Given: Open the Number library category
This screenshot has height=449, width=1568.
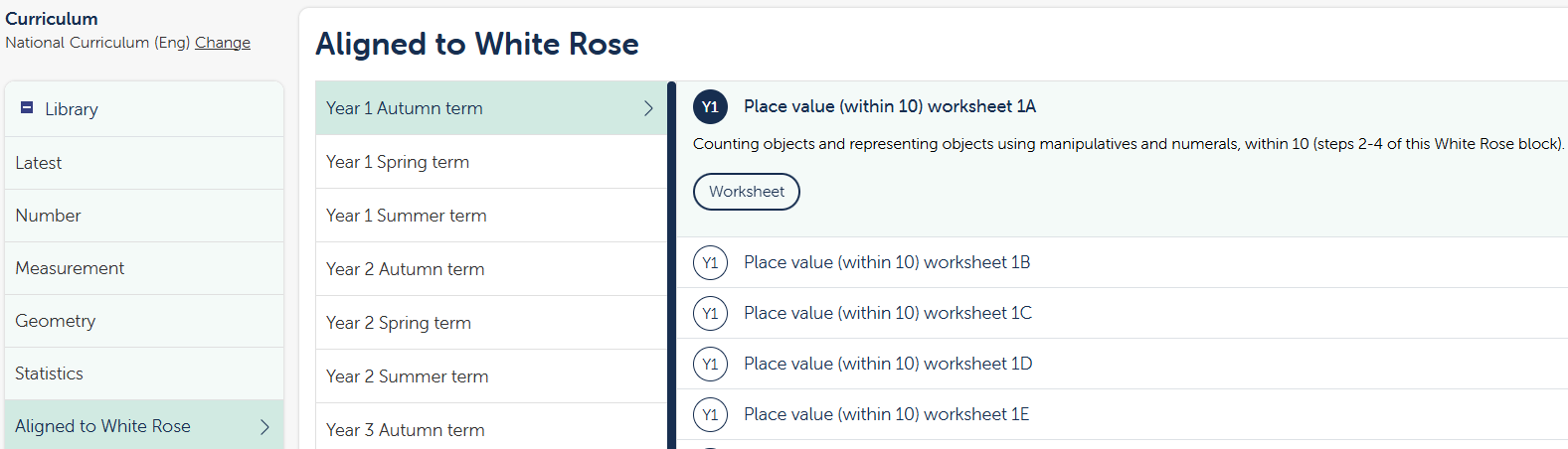Looking at the screenshot, I should pos(144,216).
